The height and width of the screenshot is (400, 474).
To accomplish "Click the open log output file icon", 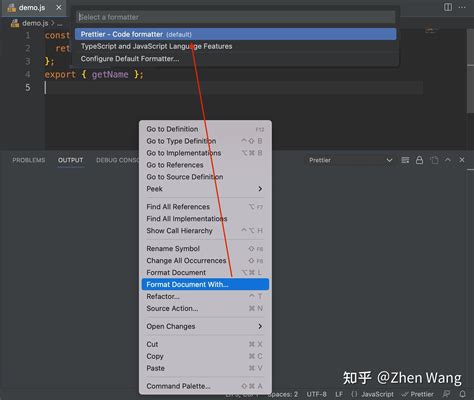I will (434, 160).
